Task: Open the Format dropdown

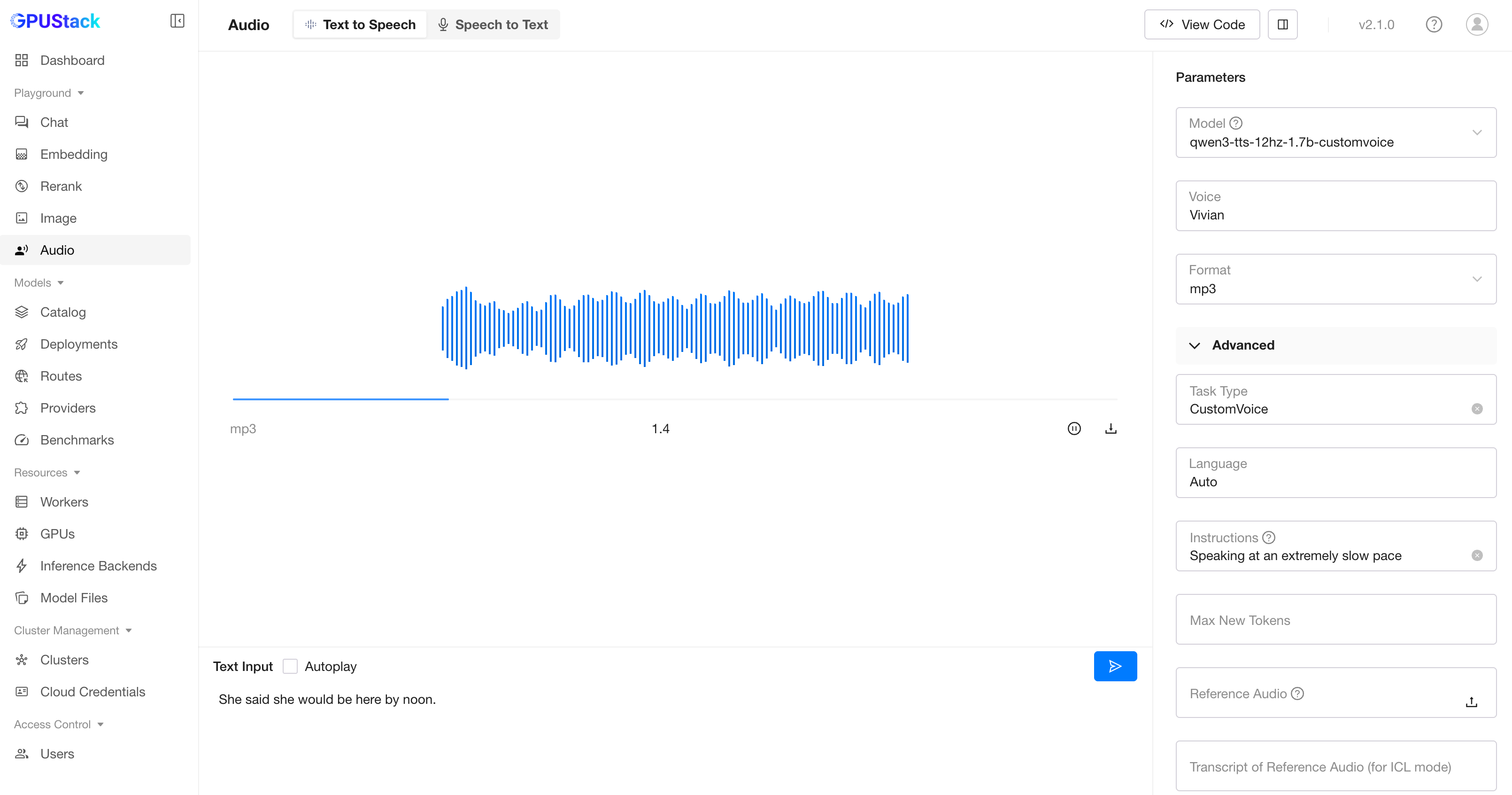Action: (x=1335, y=280)
